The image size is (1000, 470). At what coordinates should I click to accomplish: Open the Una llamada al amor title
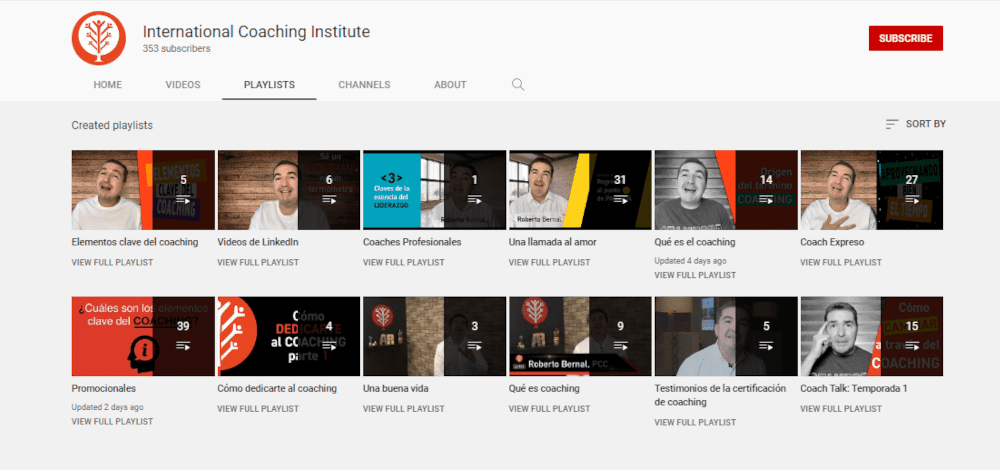[x=552, y=242]
